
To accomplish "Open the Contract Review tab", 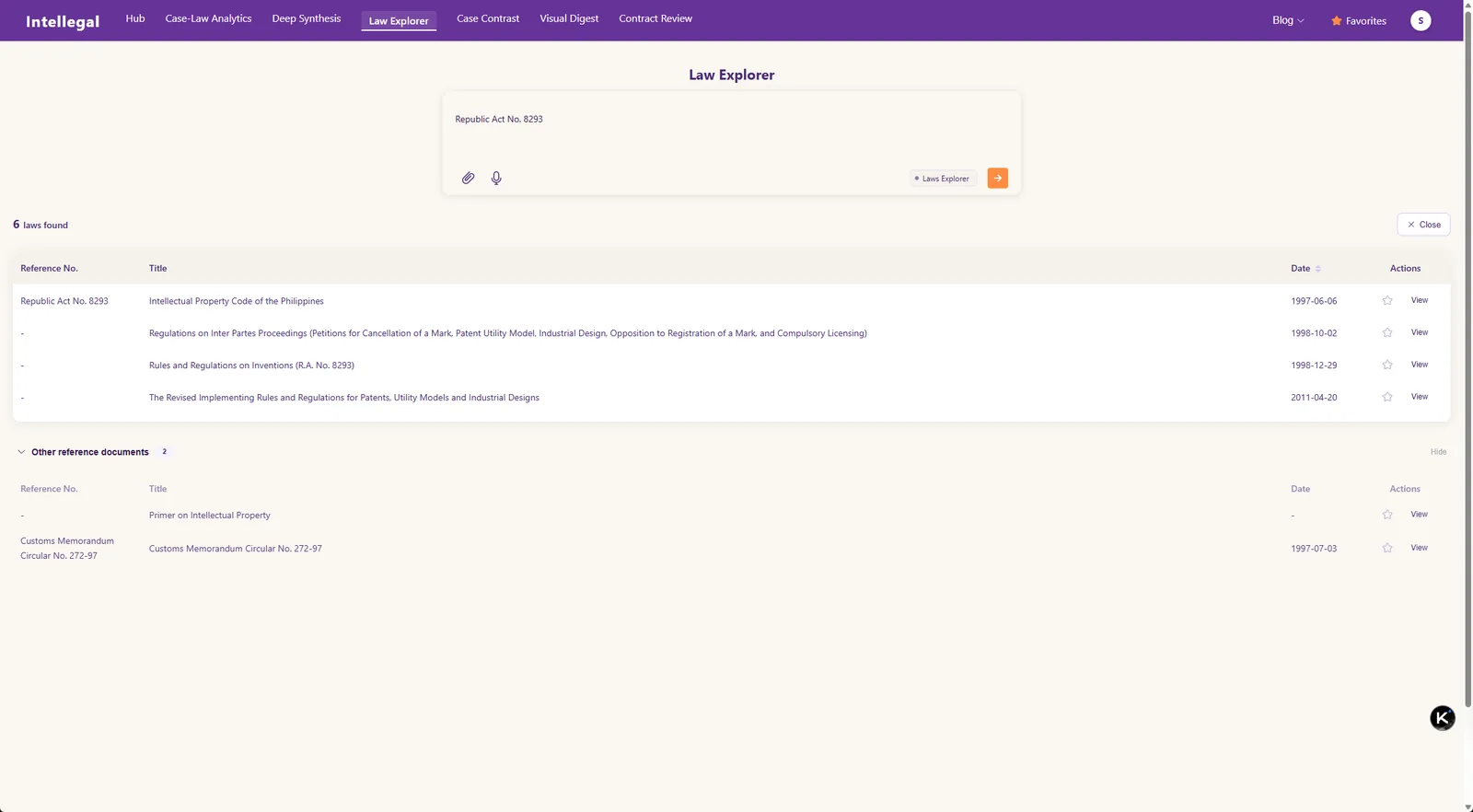I will click(x=655, y=18).
